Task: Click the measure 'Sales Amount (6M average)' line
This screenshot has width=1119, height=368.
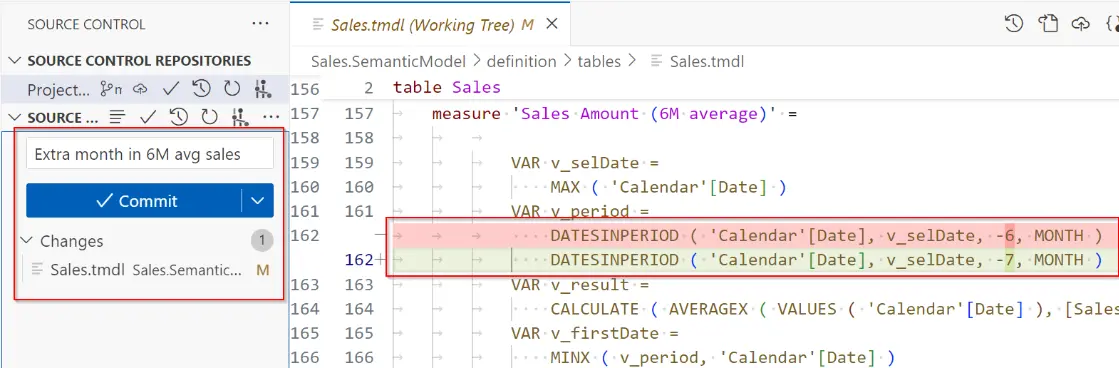Action: click(x=614, y=113)
